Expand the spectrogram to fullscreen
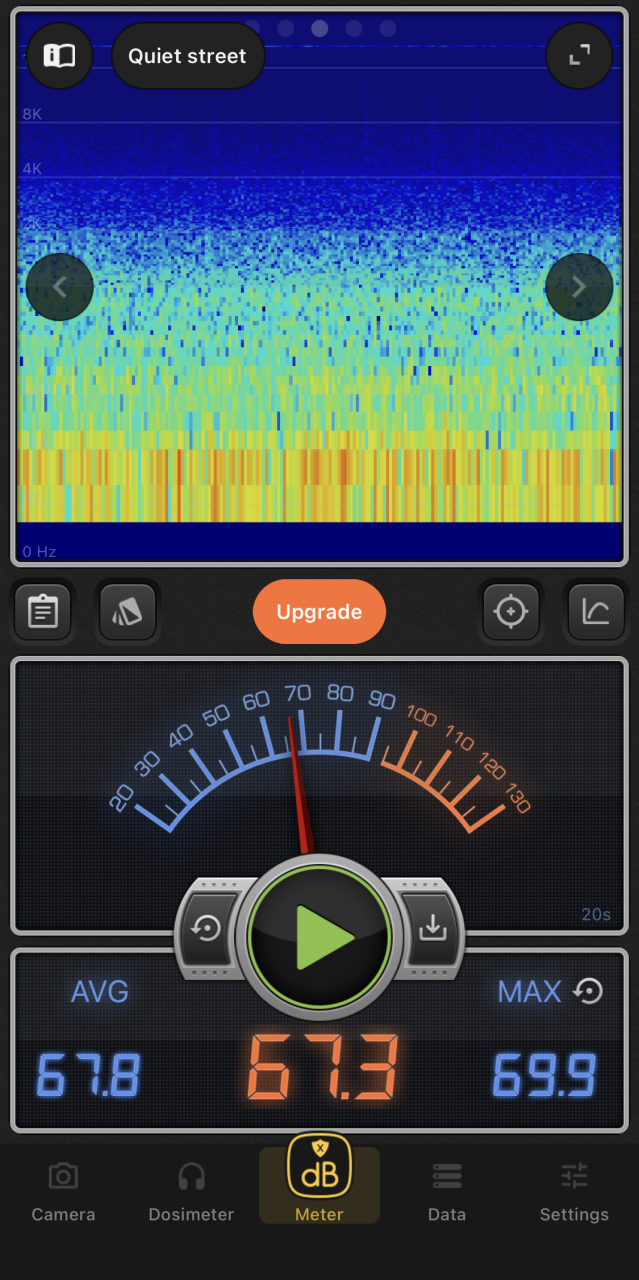639x1280 pixels. 579,56
